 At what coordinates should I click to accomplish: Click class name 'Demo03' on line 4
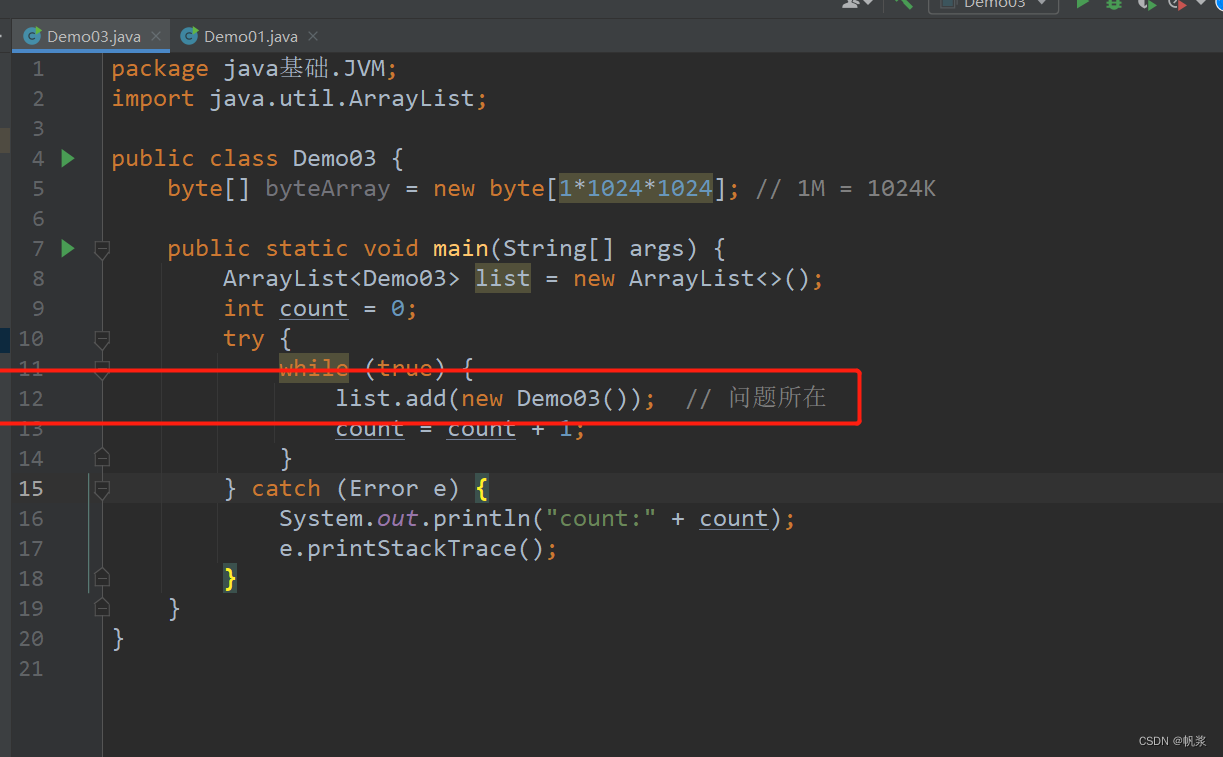pyautogui.click(x=334, y=158)
